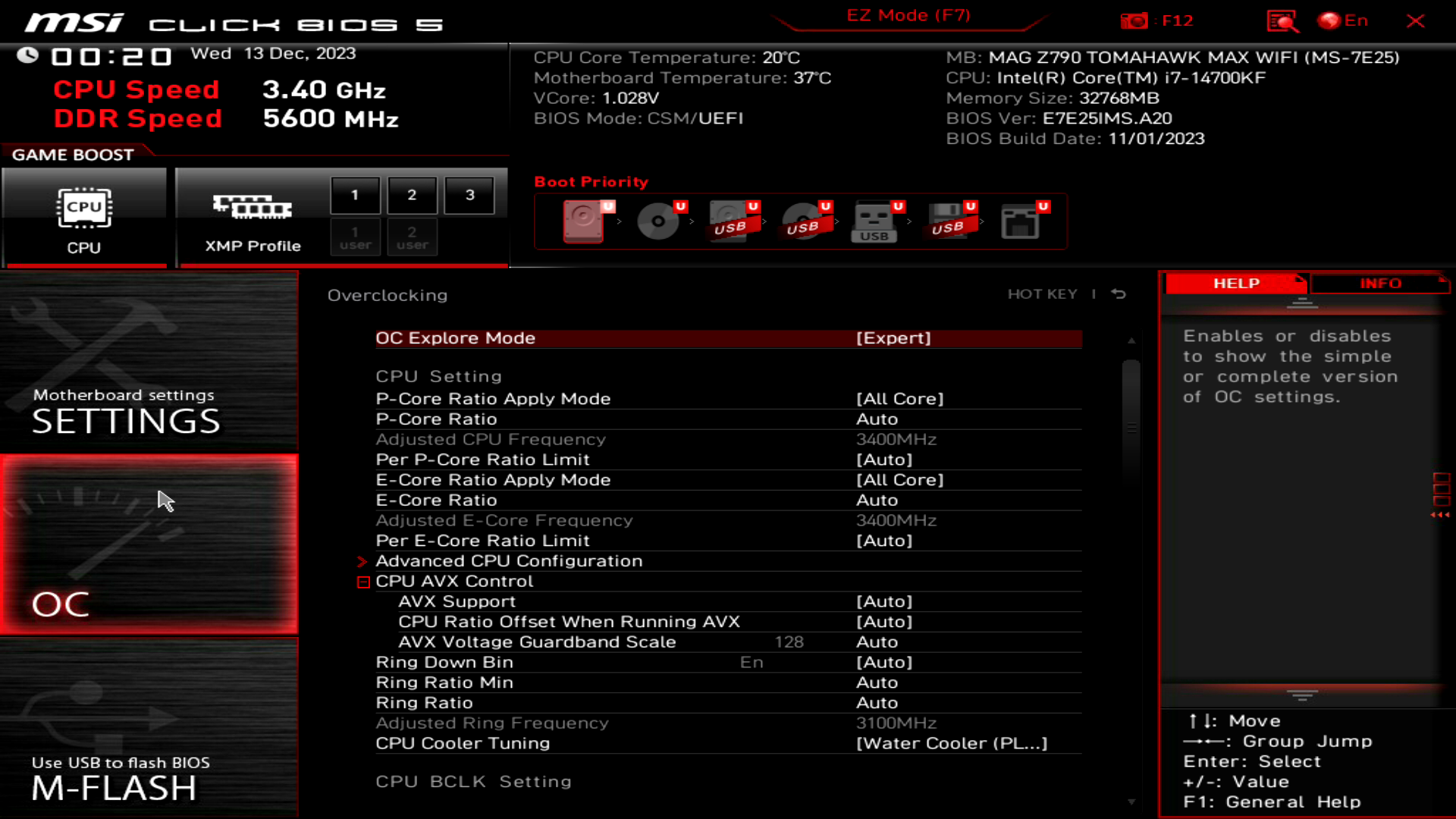Viewport: 1456px width, 819px height.
Task: Select XMP profile 3
Action: (469, 195)
